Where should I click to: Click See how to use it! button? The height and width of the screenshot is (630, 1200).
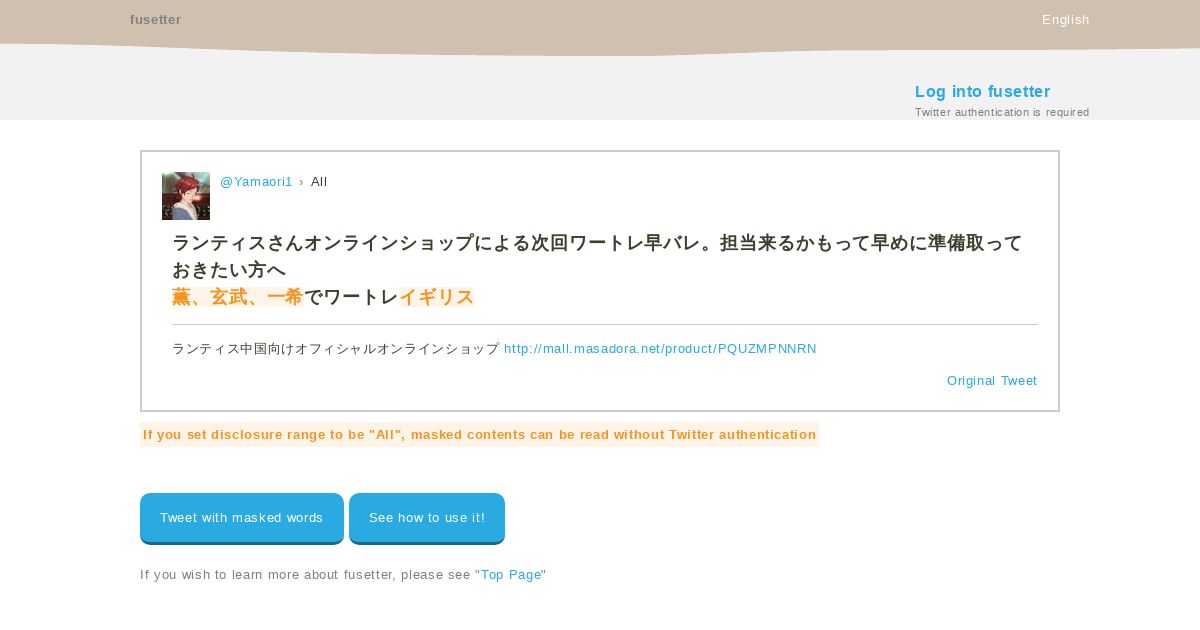[427, 518]
